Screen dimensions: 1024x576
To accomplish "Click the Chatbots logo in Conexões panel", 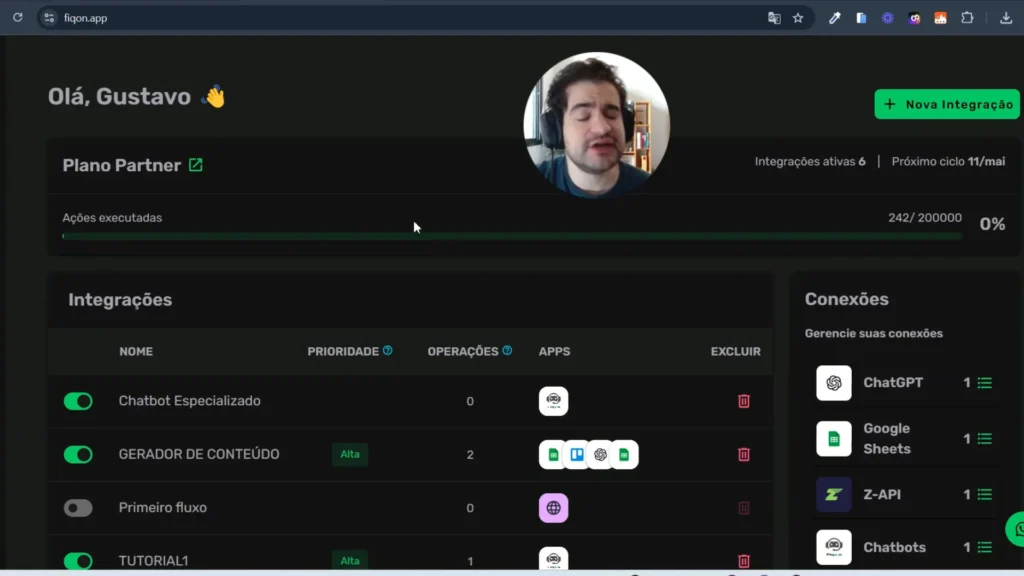I will [833, 547].
